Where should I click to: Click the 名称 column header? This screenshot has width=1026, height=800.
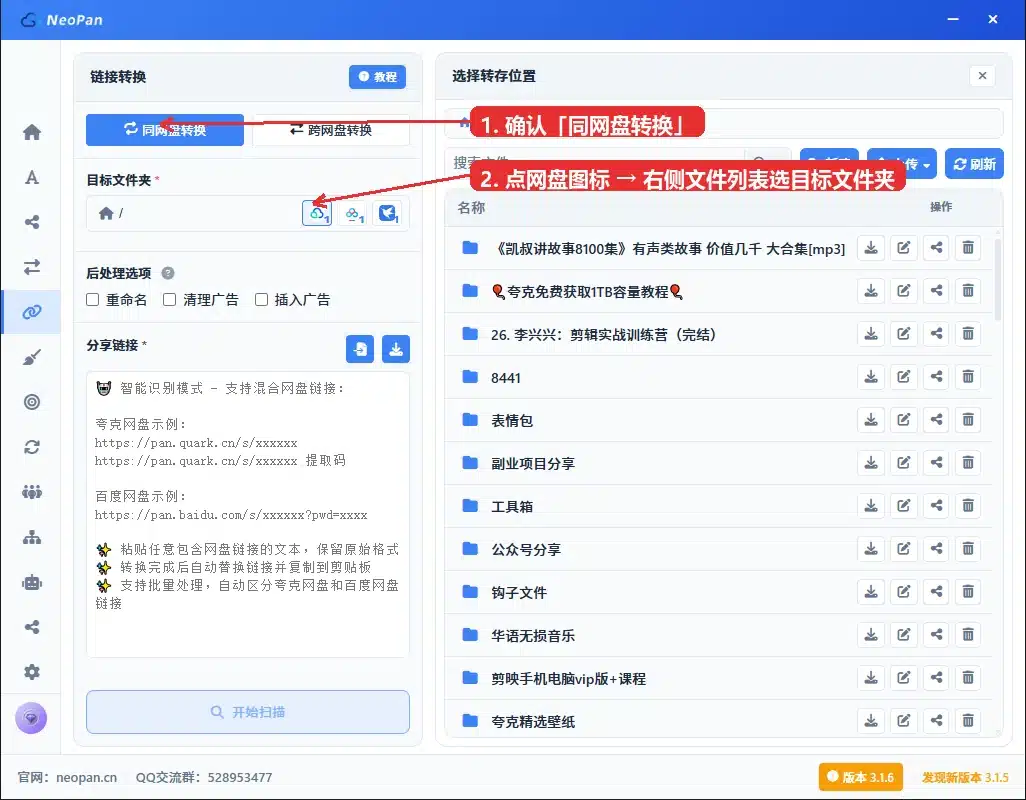pos(471,207)
